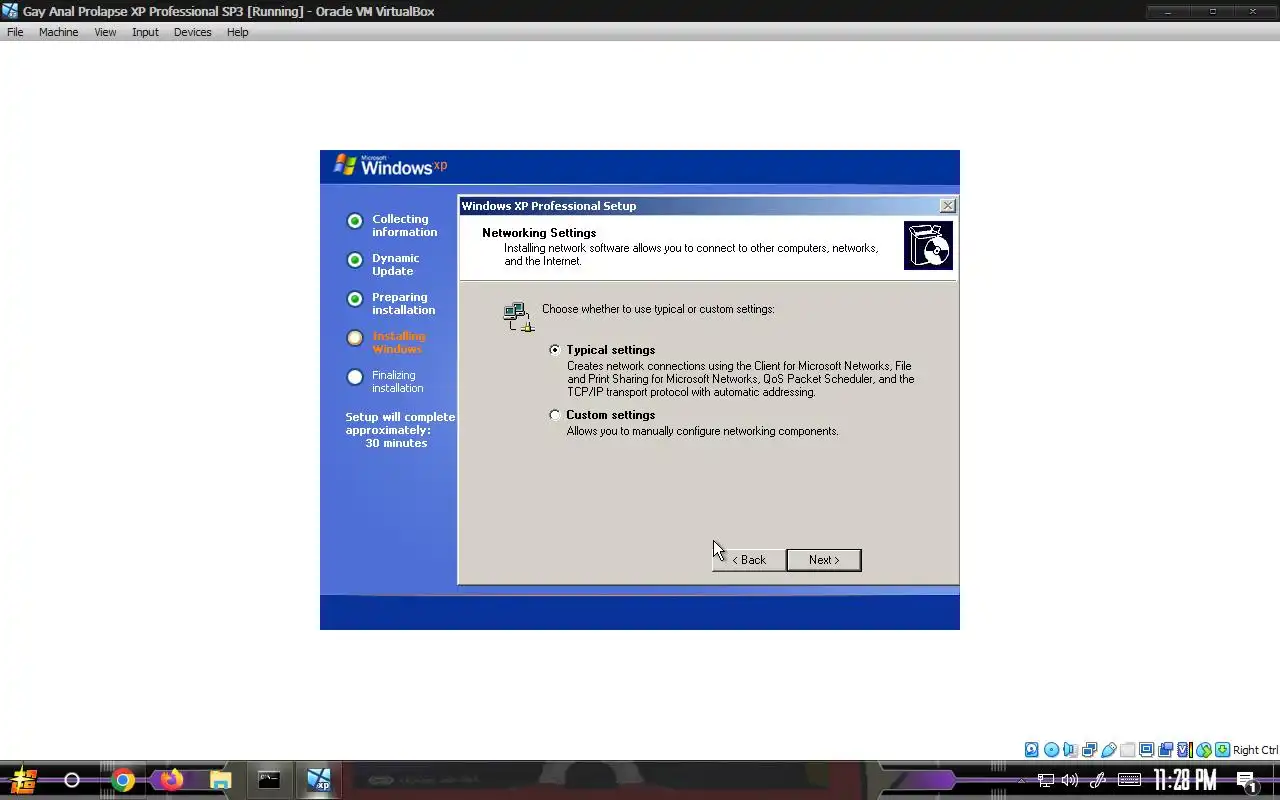Click the Right Ctrl host key label
This screenshot has width=1280, height=800.
coord(1255,750)
